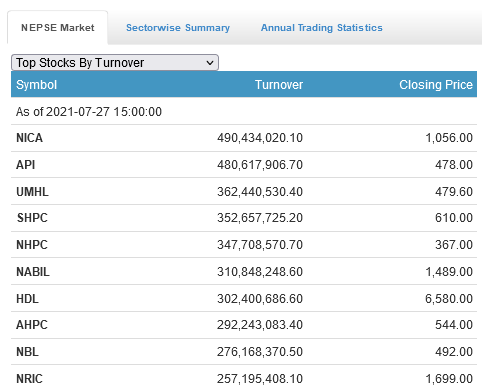This screenshot has width=493, height=389.
Task: Open the NRIC stock symbol
Action: coord(29,379)
